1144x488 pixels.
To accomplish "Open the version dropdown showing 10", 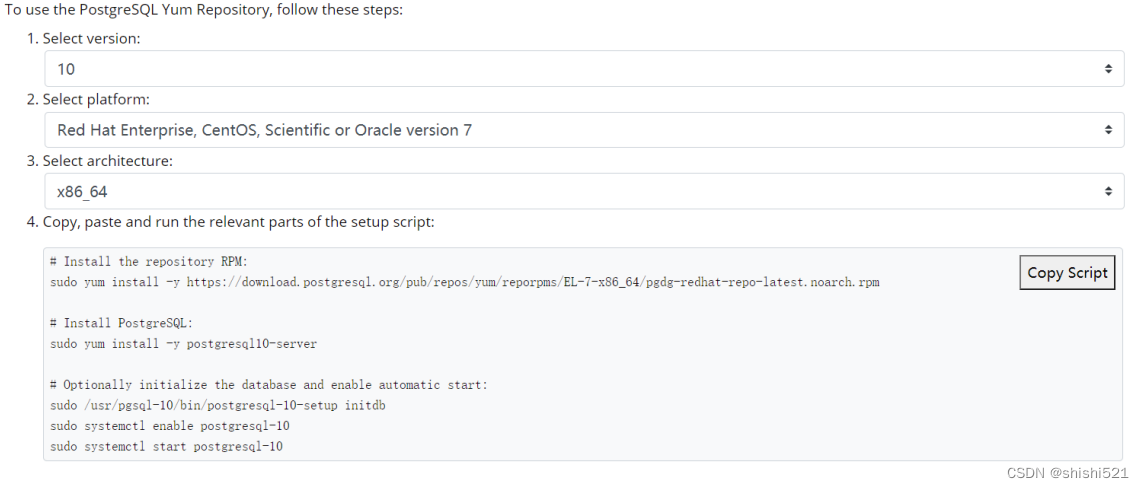I will click(x=584, y=69).
